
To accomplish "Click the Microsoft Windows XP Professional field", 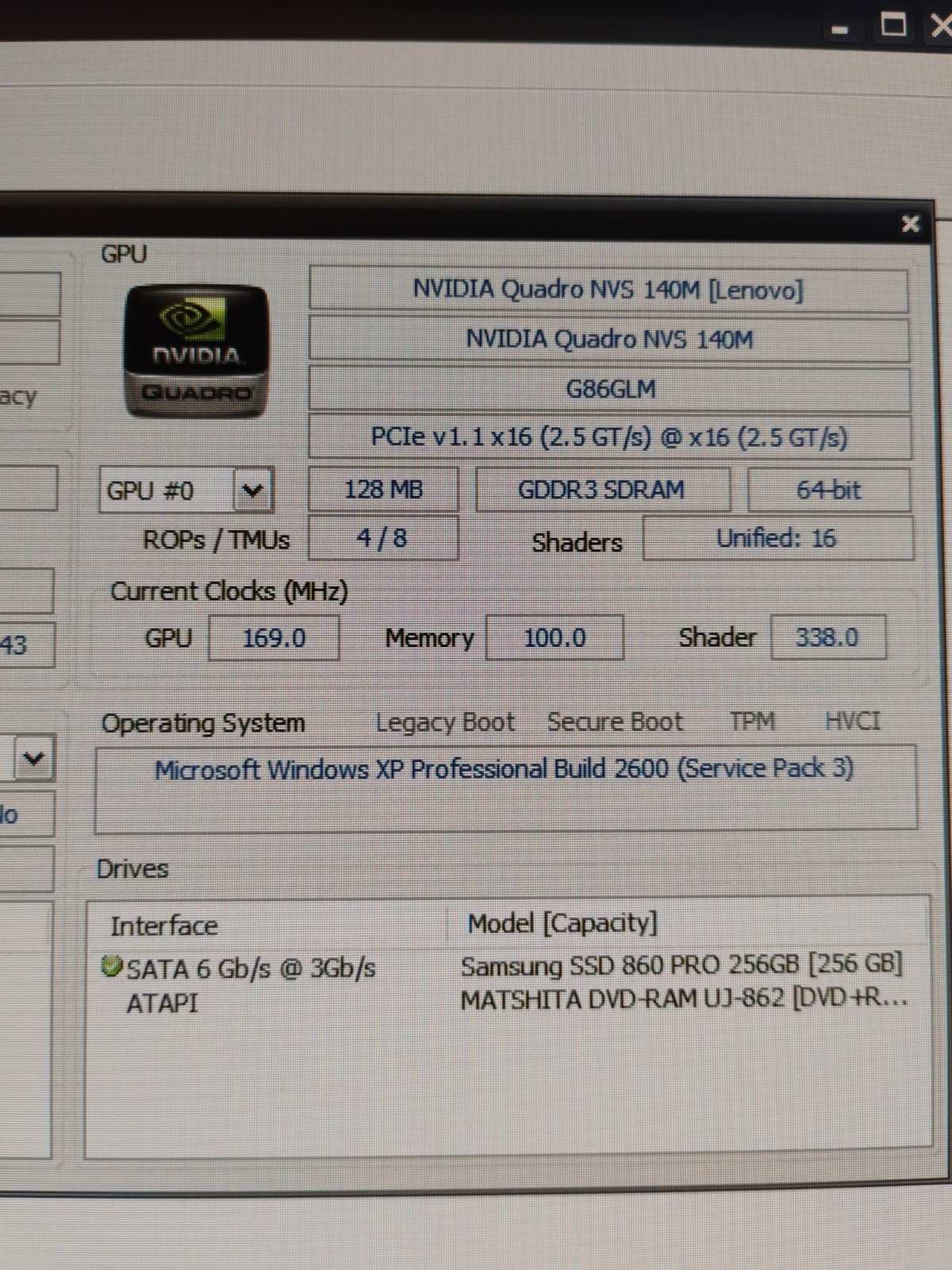I will pos(505,788).
